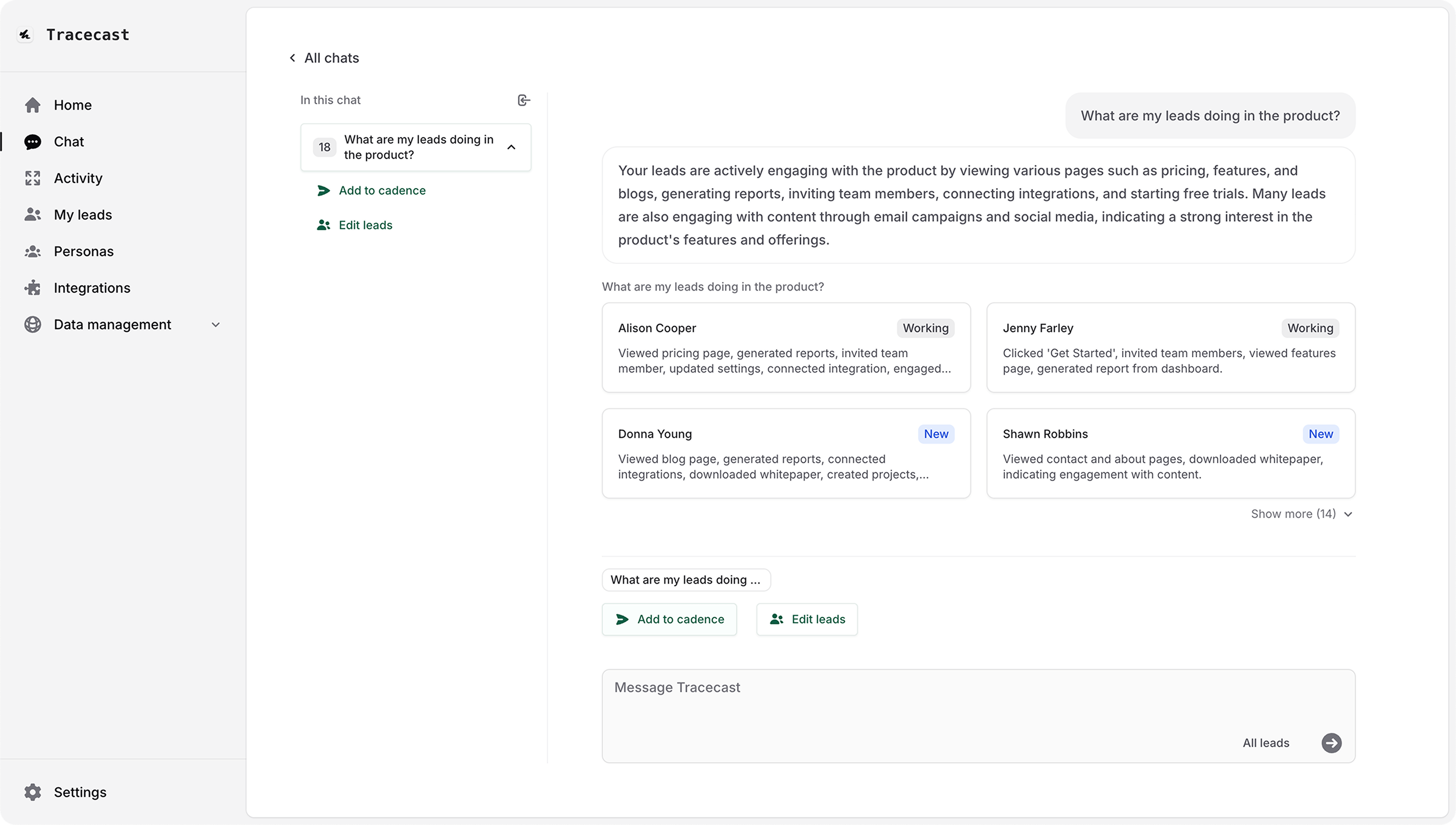
Task: Click the Personas group icon
Action: point(33,251)
